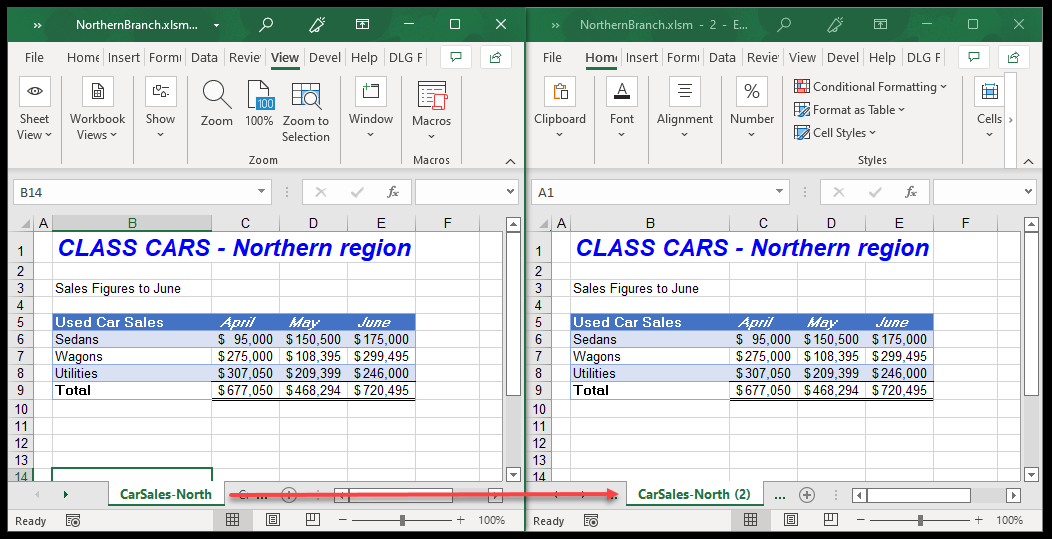Click Zoom to Selection in left window
Screen dimensions: 1052x539
[305, 110]
